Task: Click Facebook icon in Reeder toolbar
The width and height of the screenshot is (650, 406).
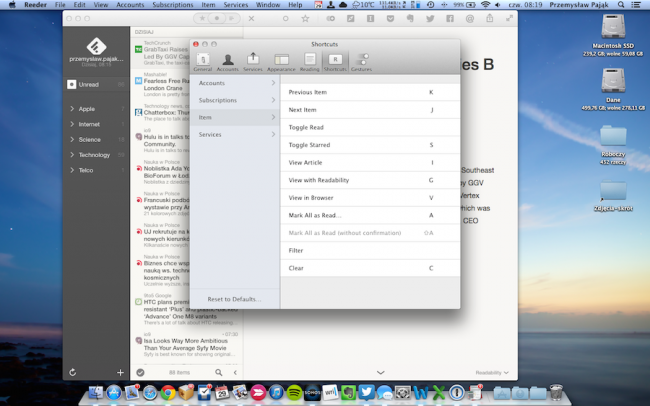Action: tap(450, 18)
